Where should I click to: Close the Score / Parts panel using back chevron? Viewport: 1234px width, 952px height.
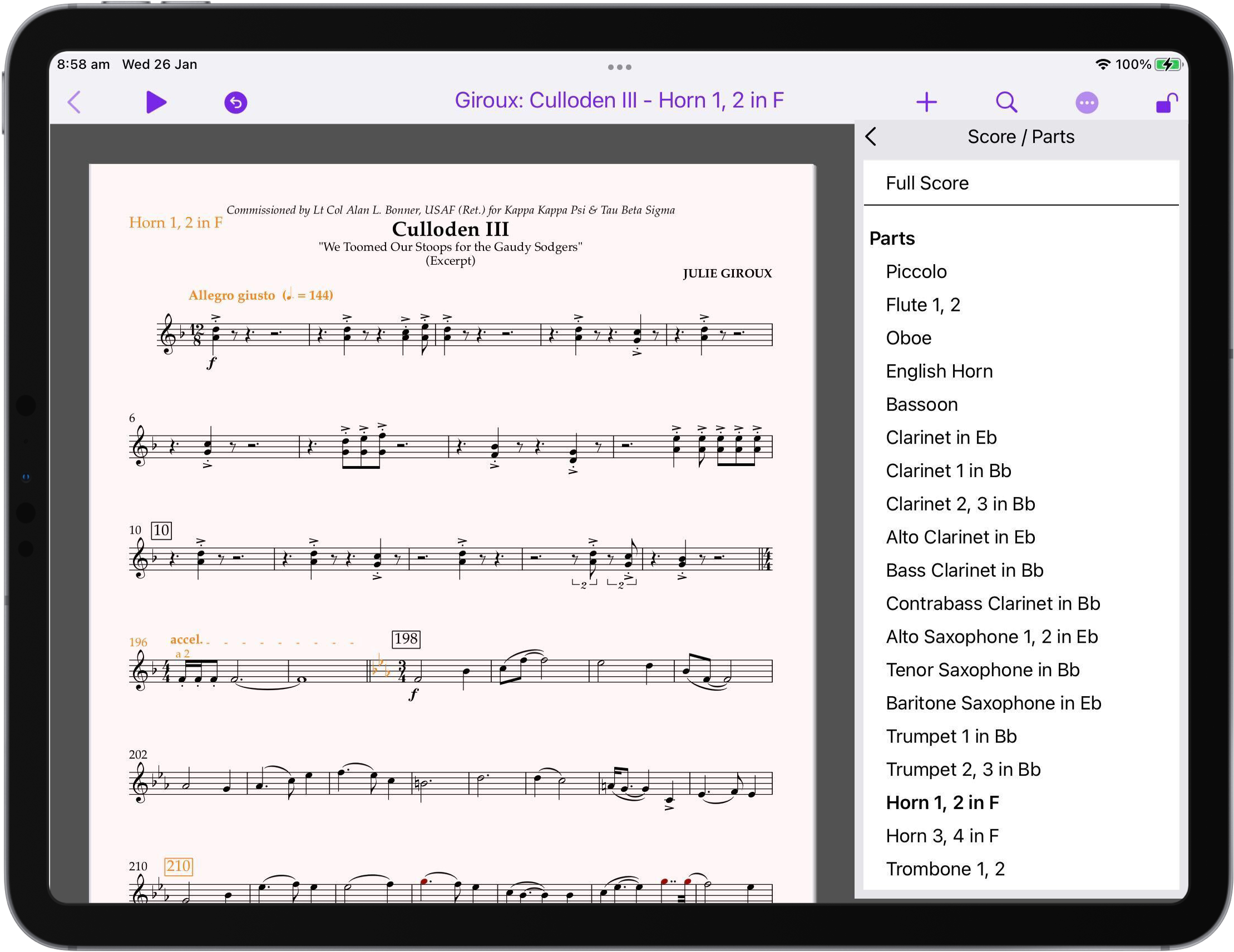[871, 137]
